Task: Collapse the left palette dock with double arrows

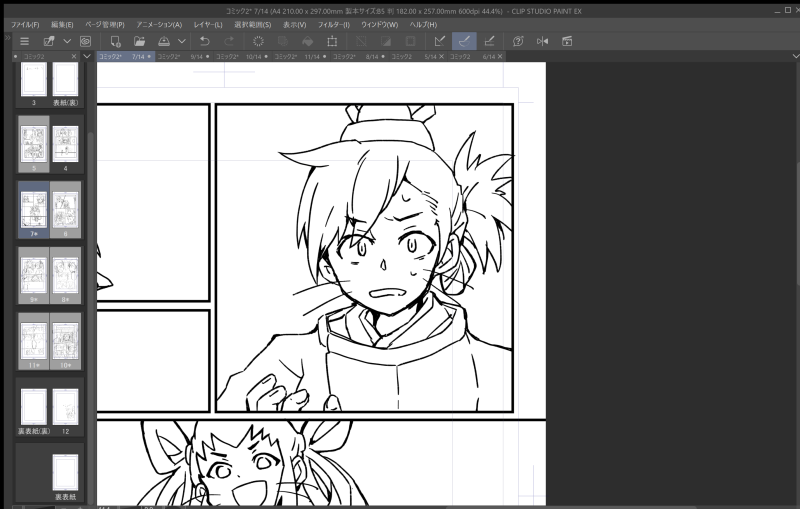Action: [7, 37]
